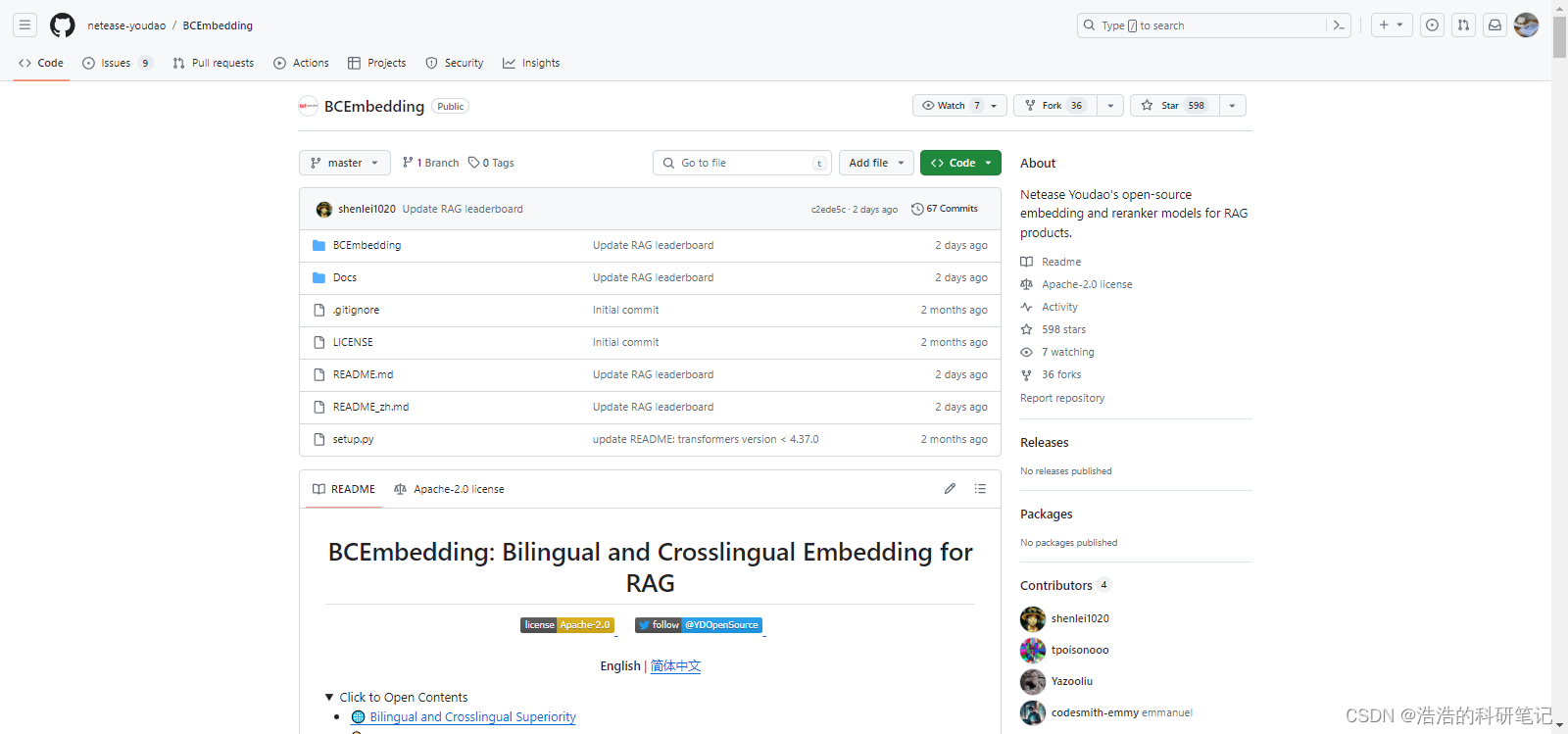The image size is (1568, 734).
Task: Click the commit history clock icon
Action: [x=917, y=209]
